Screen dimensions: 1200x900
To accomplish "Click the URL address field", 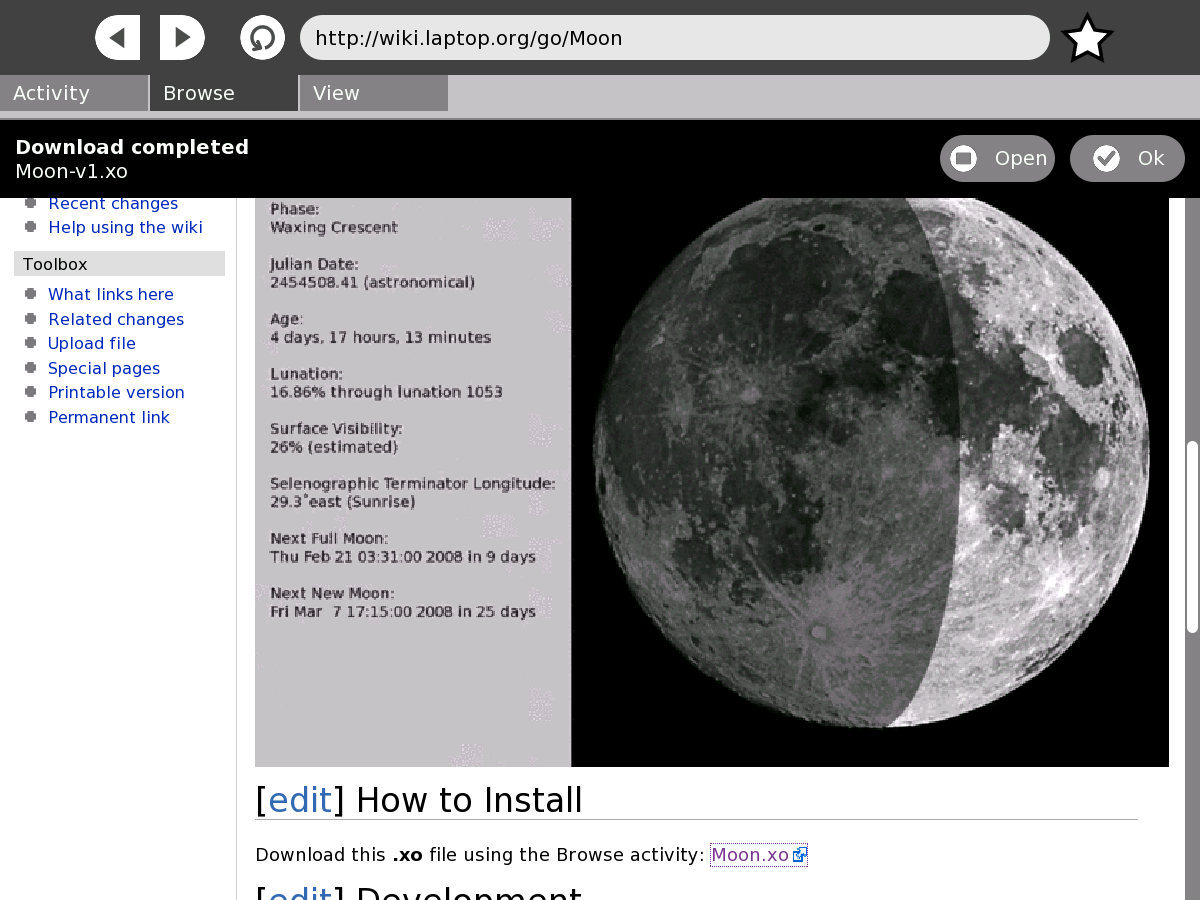I will [674, 38].
